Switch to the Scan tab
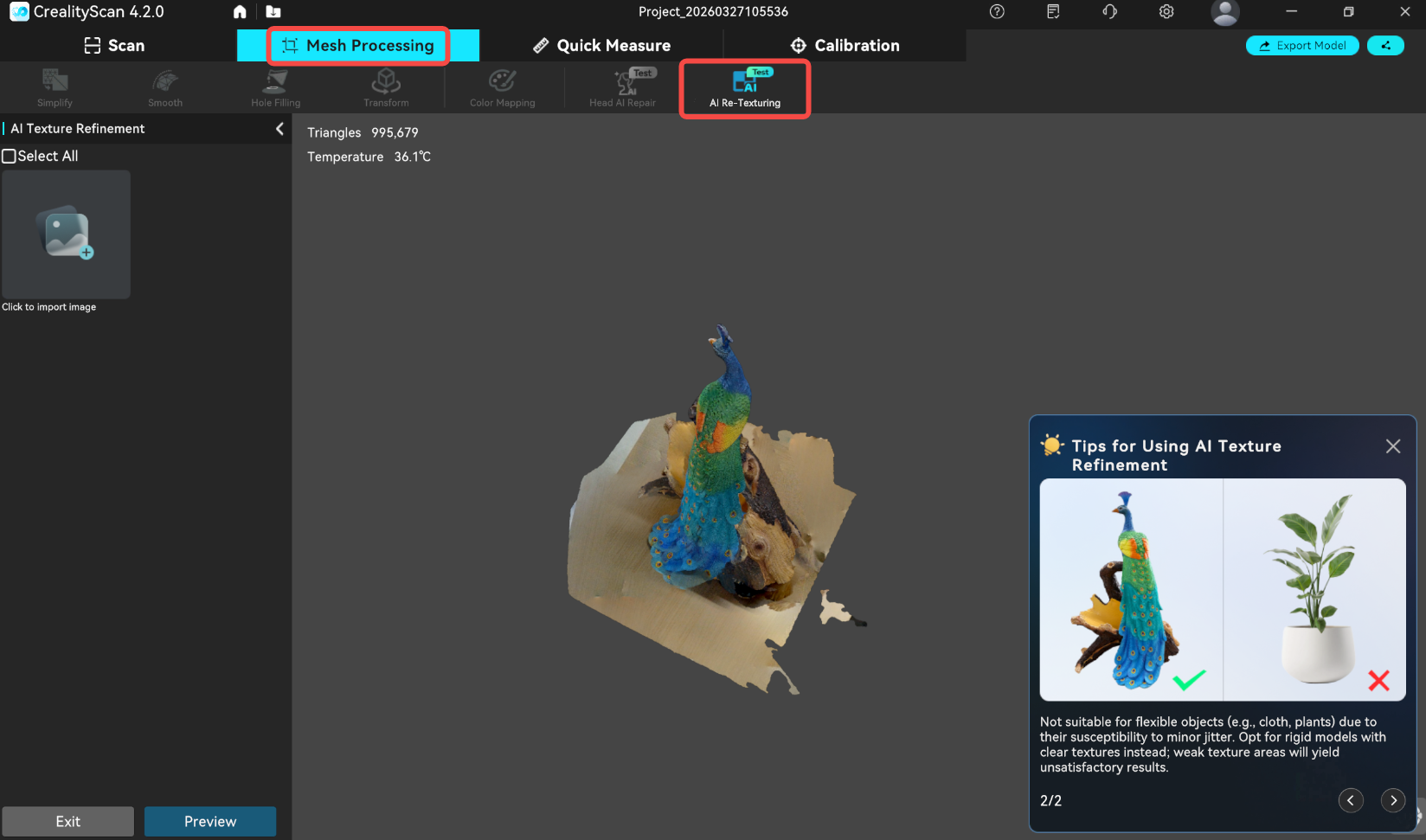Screen dimensions: 1426x840 [114, 46]
